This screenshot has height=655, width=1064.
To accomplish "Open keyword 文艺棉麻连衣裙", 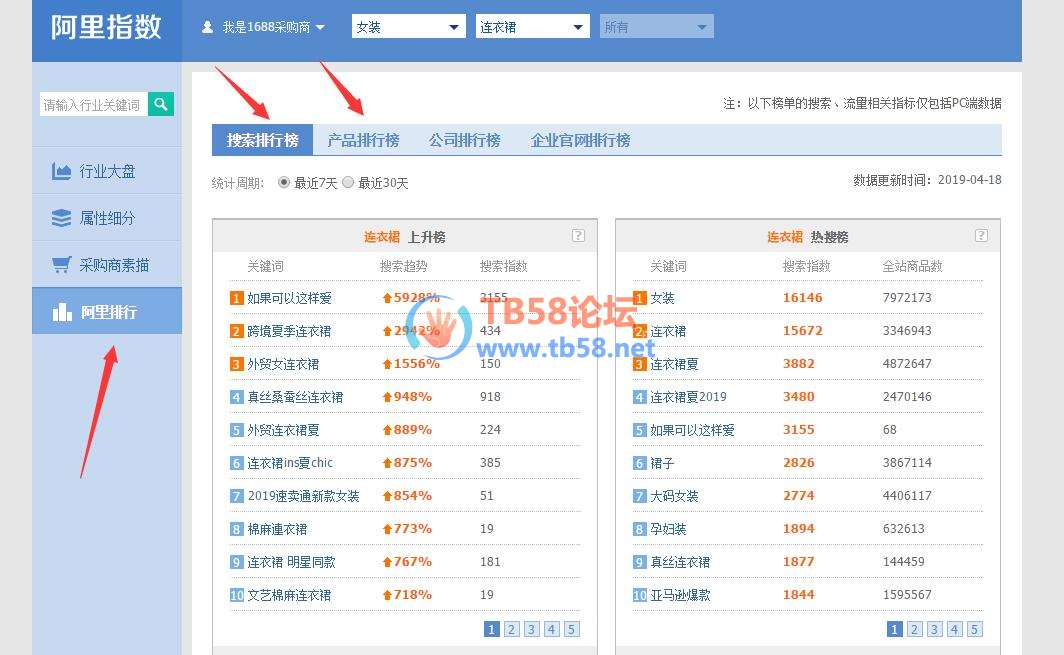I will 289,595.
